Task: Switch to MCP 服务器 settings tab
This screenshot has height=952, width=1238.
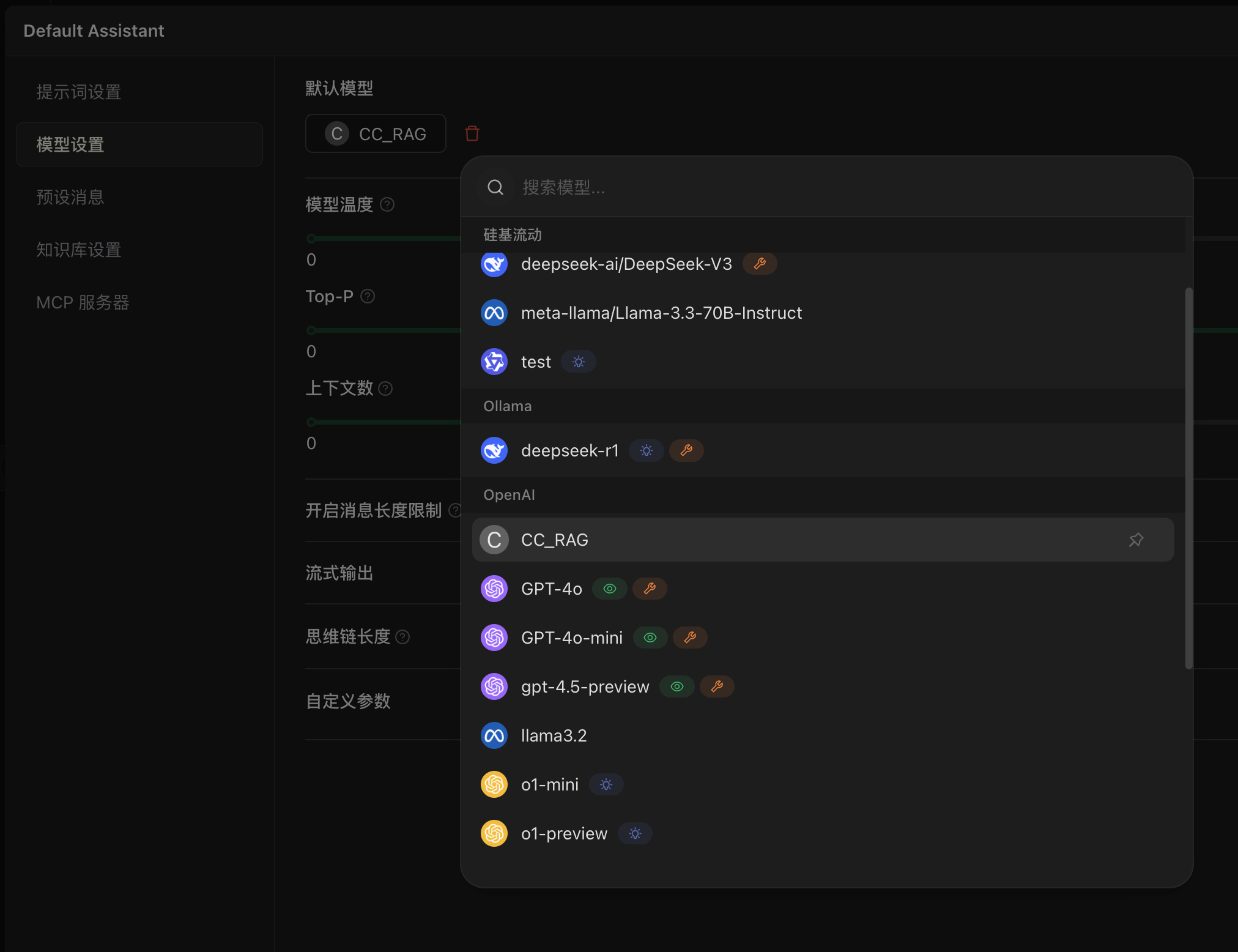Action: [83, 303]
